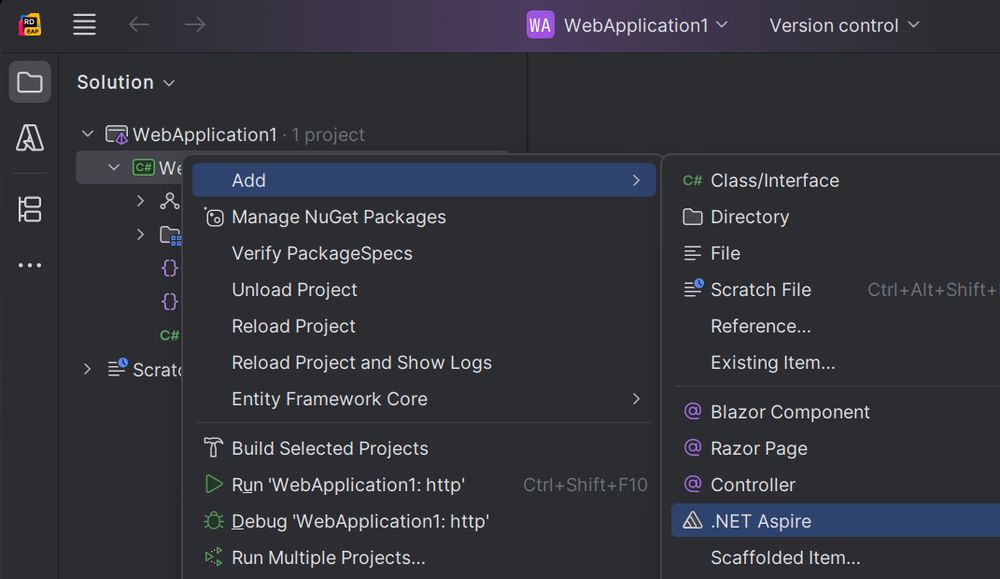The height and width of the screenshot is (579, 1000).
Task: Expand the Dependencies node in tree
Action: coord(140,201)
